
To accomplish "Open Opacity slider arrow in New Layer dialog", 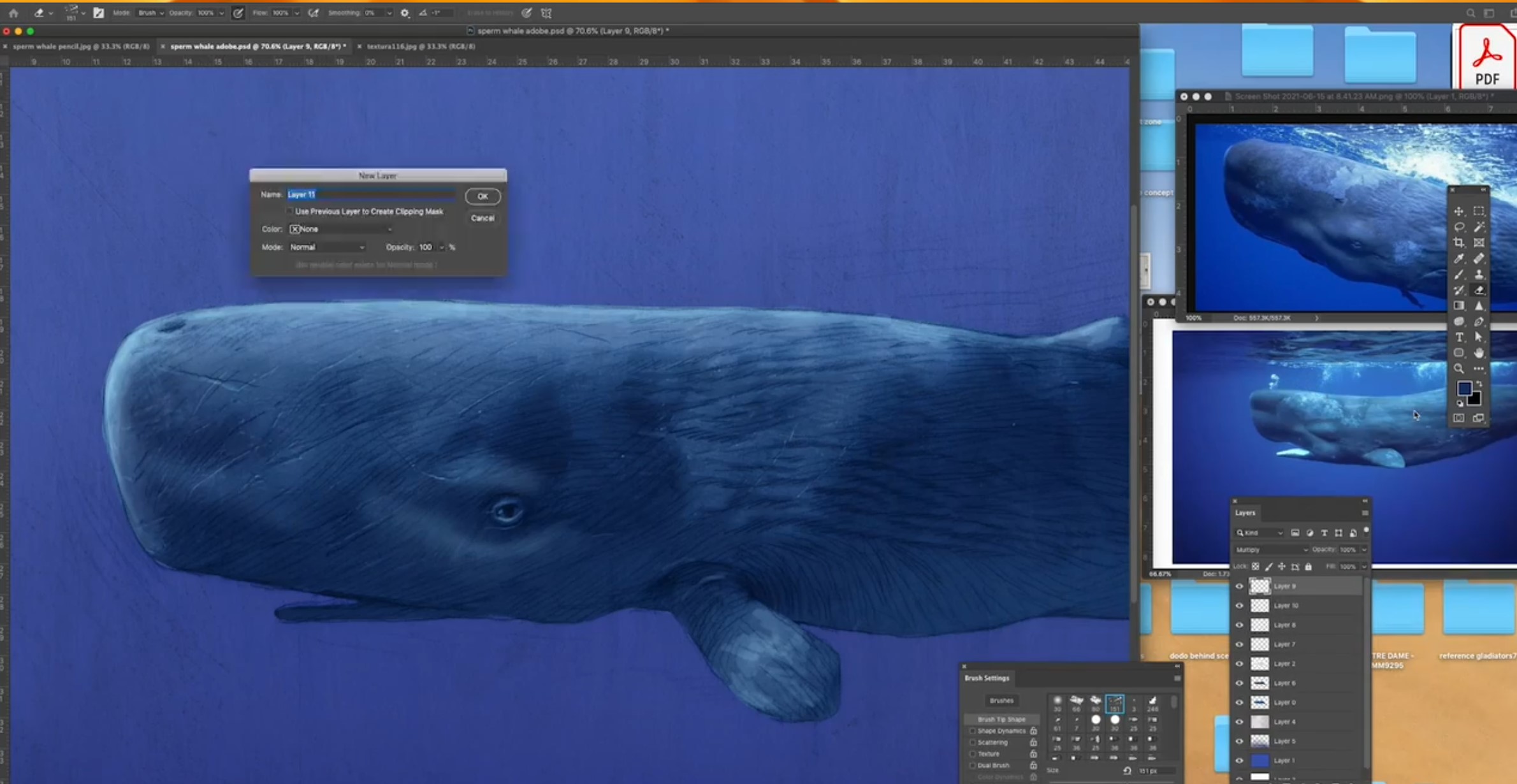I will tap(442, 247).
